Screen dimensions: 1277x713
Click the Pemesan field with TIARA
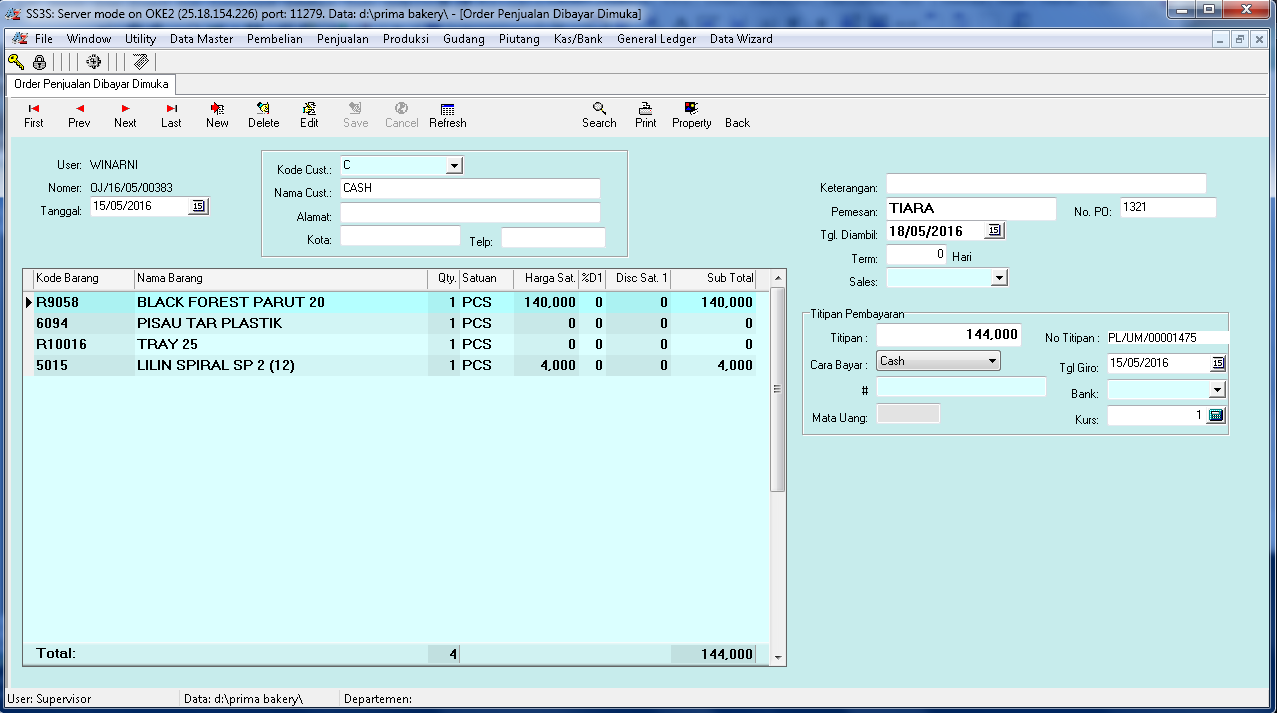pos(971,209)
